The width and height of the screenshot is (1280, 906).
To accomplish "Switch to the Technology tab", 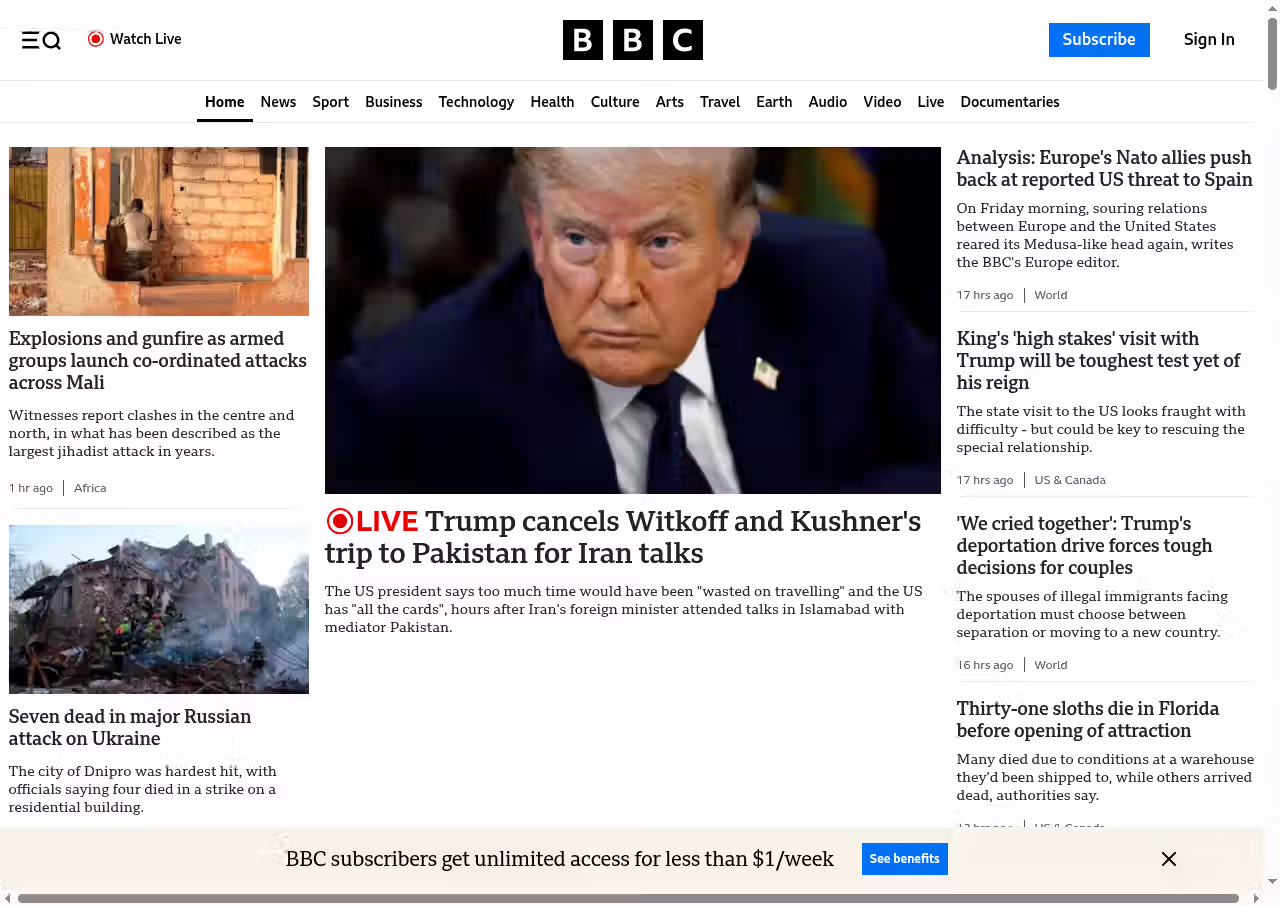I will [476, 102].
